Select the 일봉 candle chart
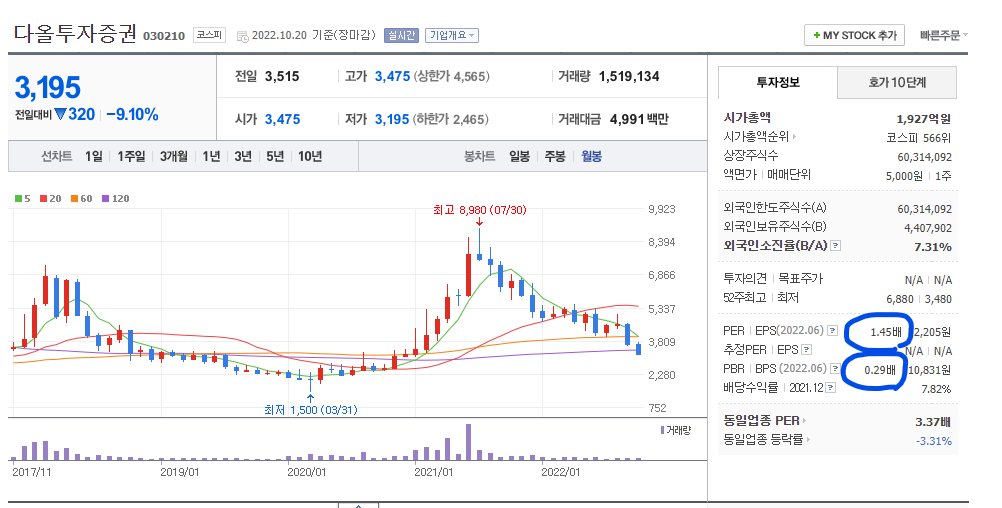Viewport: 1002px width, 508px height. click(x=520, y=157)
